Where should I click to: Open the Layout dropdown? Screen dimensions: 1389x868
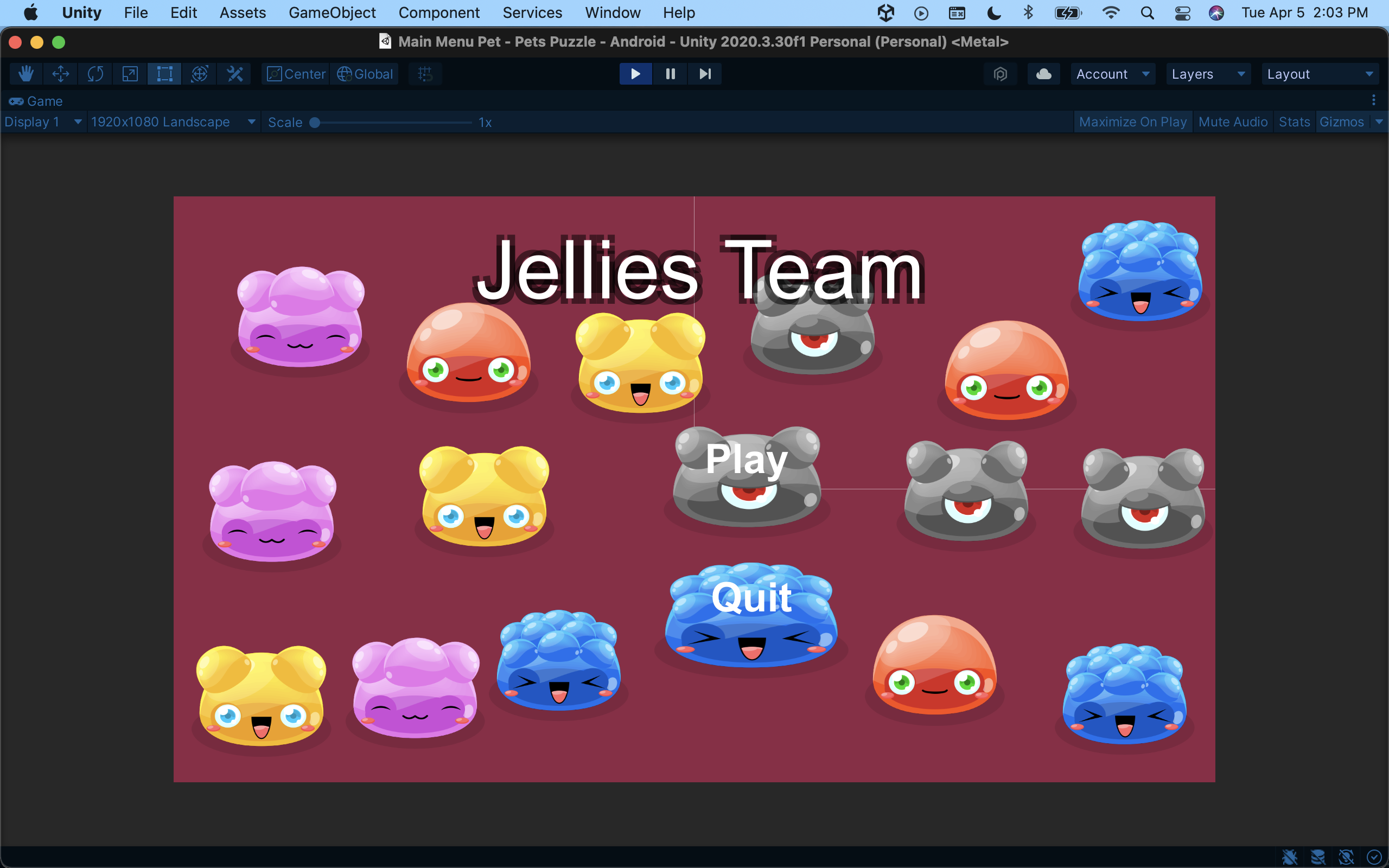(1319, 74)
